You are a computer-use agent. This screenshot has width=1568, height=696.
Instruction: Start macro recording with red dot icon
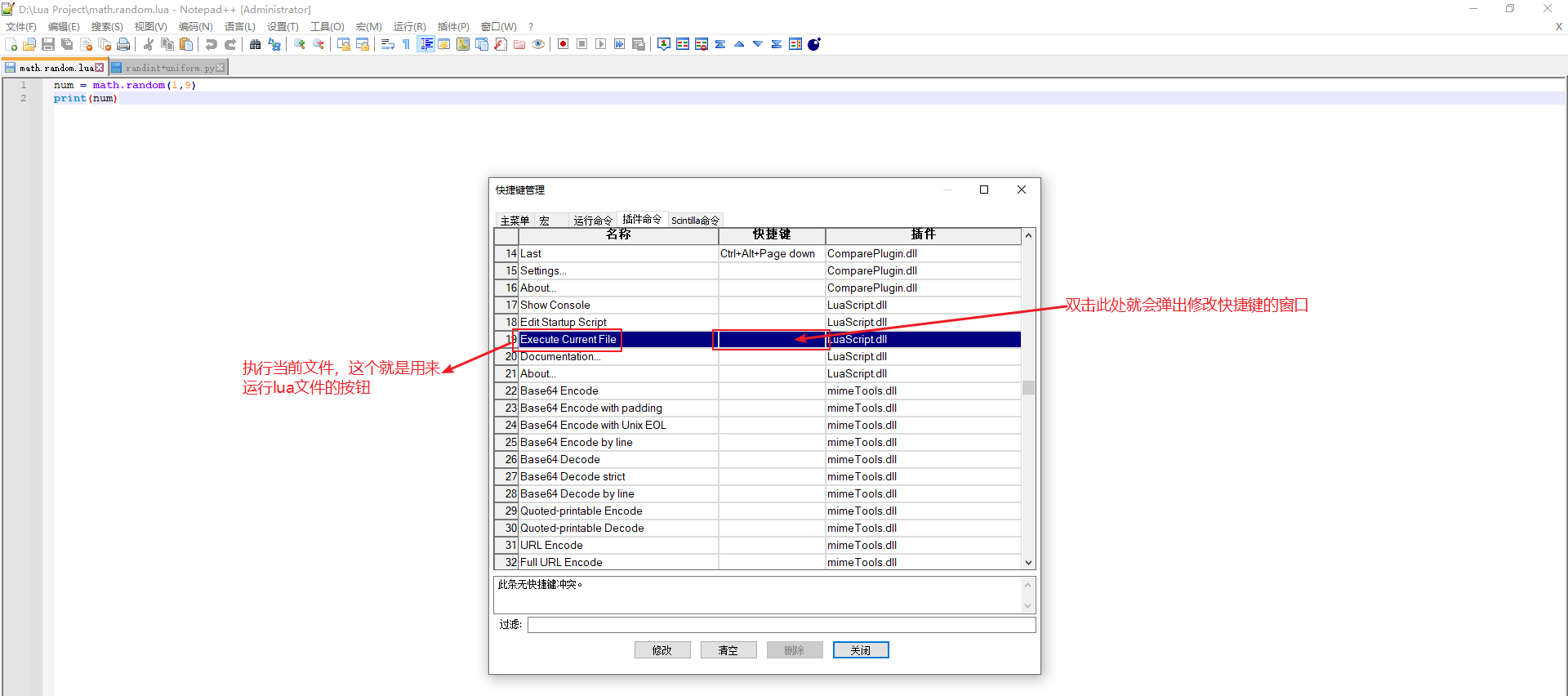563,44
